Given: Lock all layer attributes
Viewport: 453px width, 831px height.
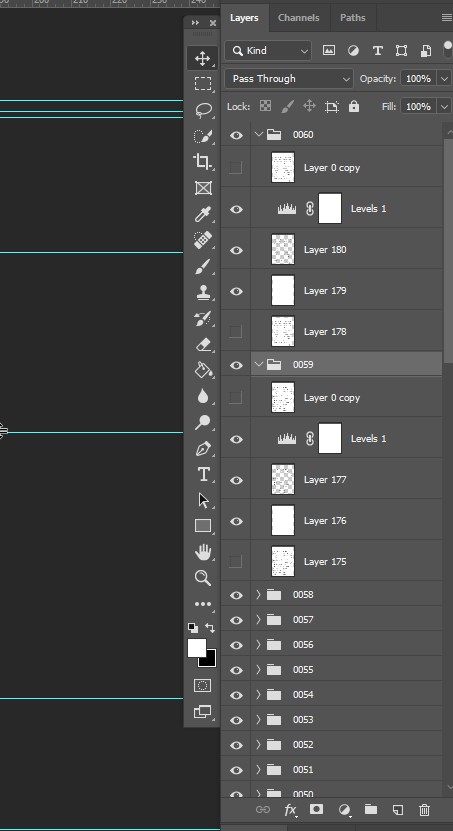Looking at the screenshot, I should pyautogui.click(x=354, y=107).
